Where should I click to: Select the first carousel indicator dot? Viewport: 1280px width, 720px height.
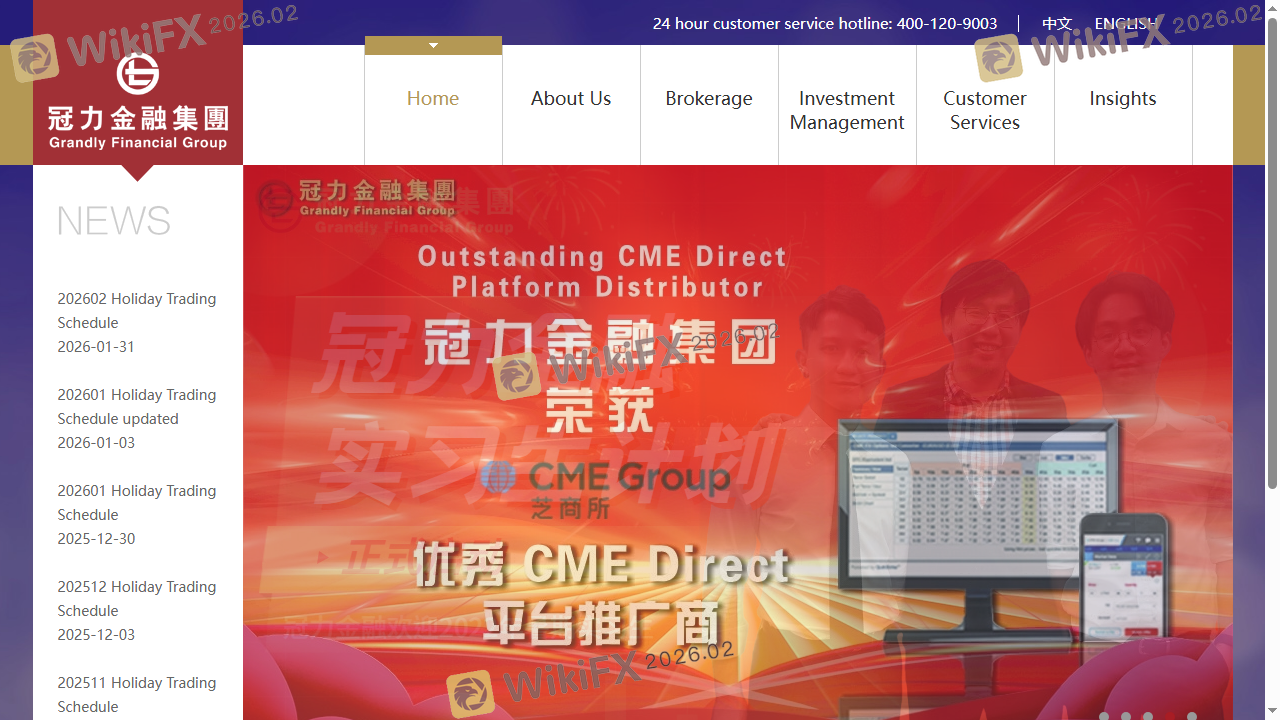[x=1104, y=716]
